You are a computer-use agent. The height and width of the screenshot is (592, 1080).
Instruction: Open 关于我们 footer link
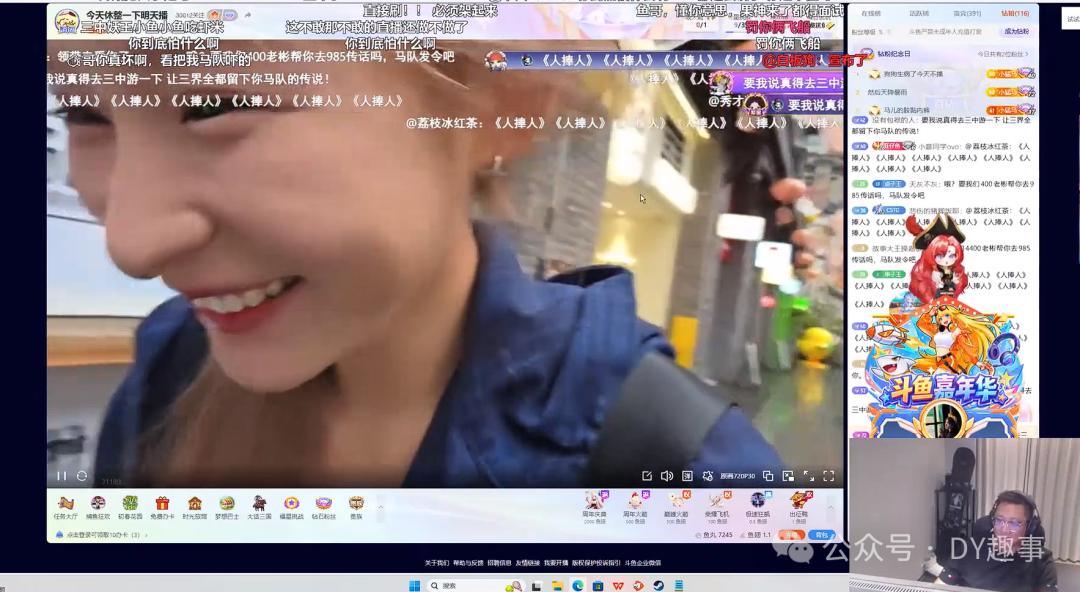437,563
